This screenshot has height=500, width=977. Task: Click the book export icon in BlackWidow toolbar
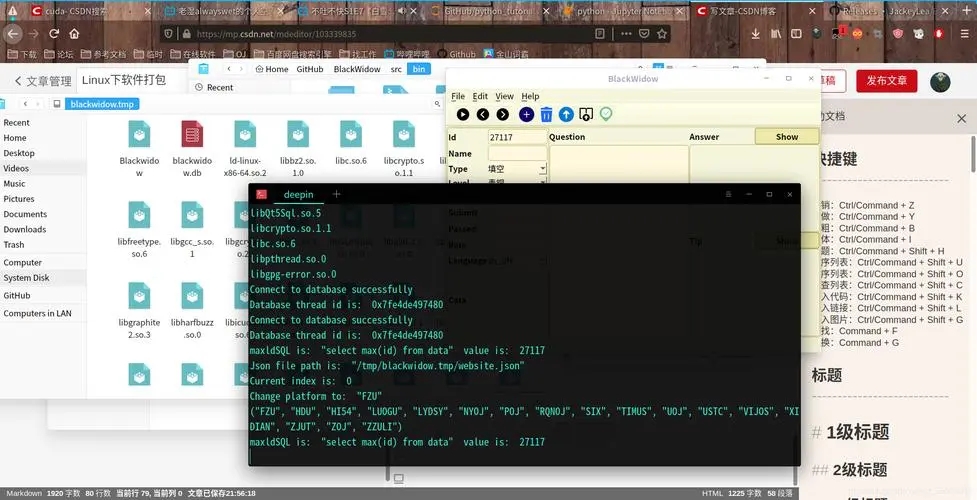tap(586, 115)
